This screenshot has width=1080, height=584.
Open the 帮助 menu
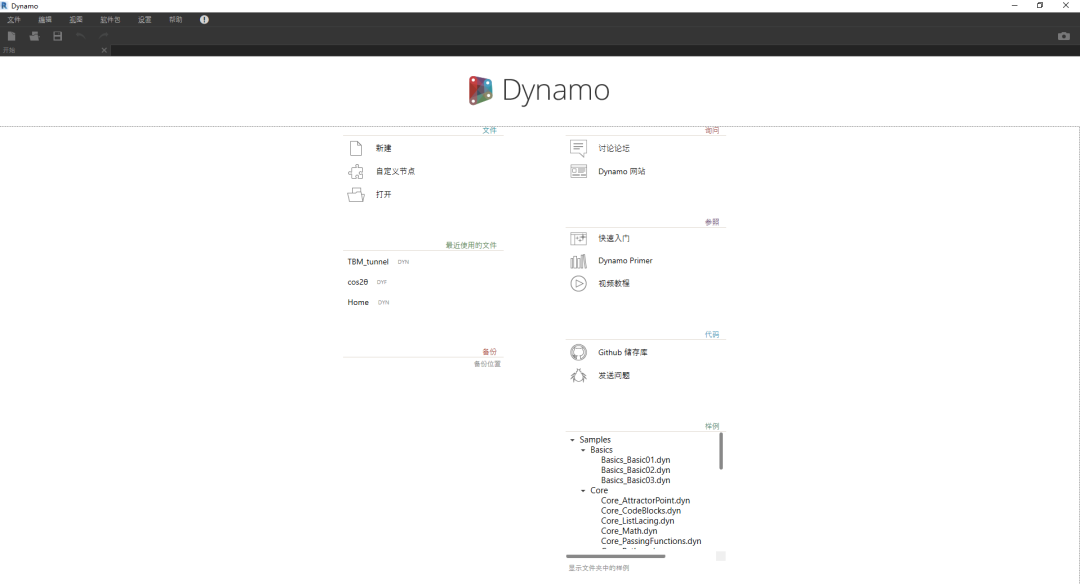pos(176,20)
